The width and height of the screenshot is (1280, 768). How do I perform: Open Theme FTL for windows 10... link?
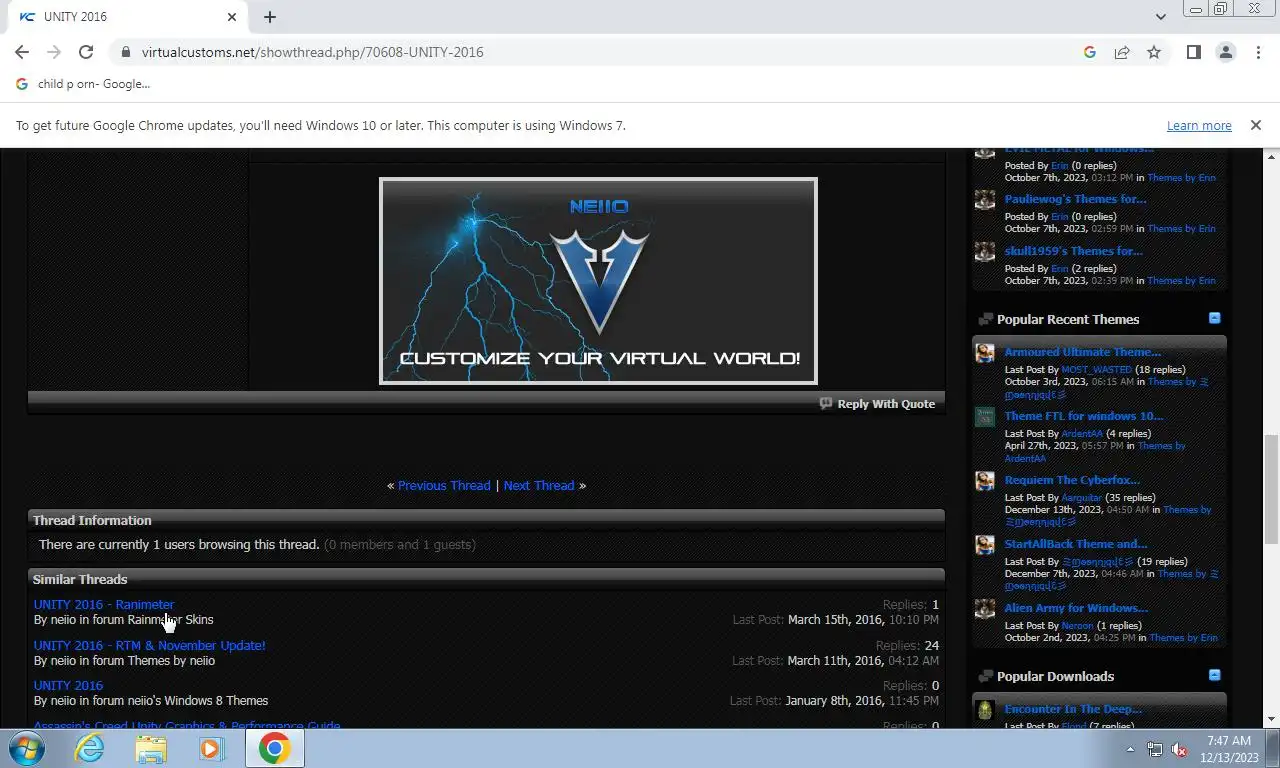[x=1084, y=416]
